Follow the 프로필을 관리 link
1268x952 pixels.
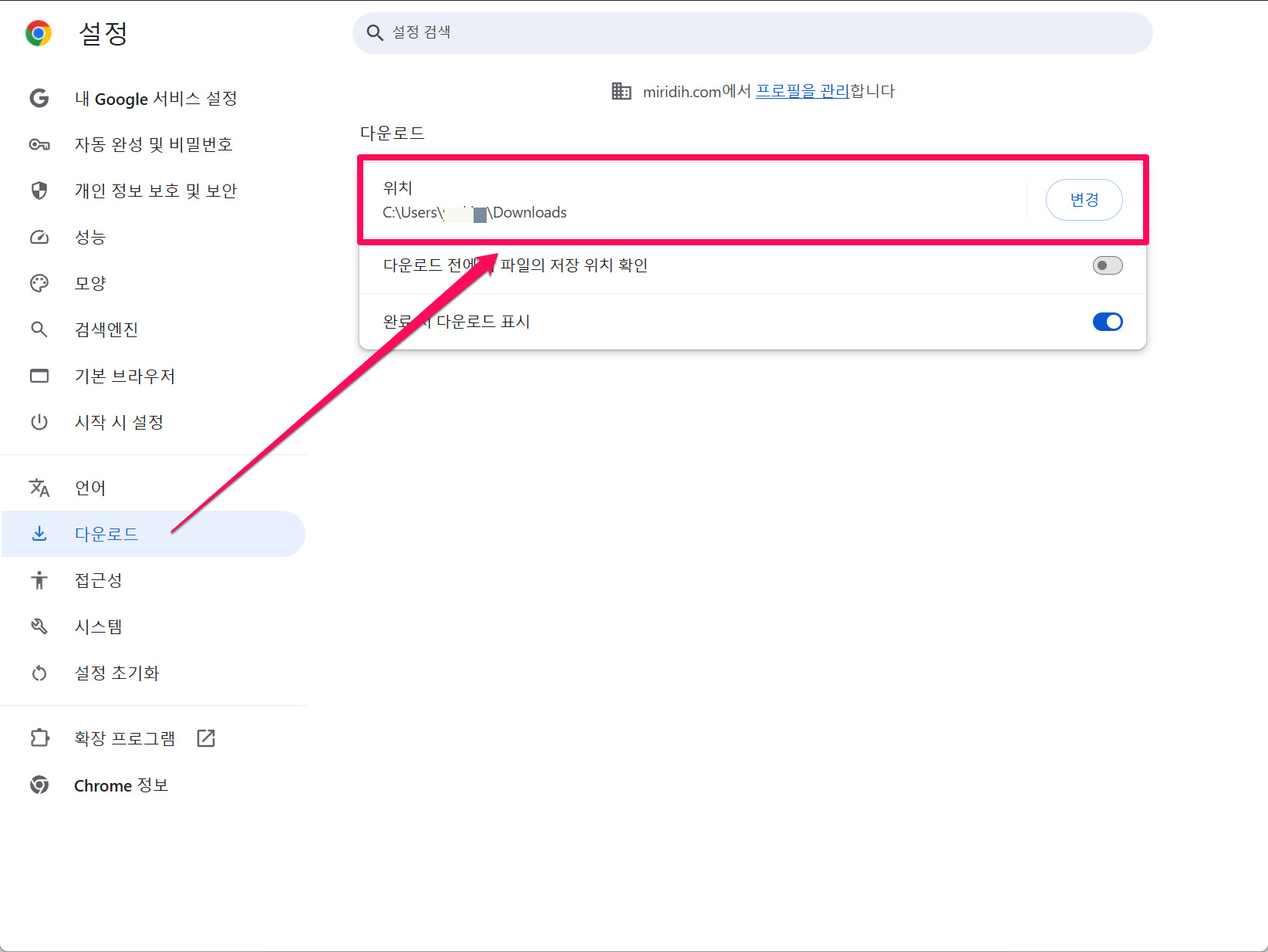tap(802, 91)
